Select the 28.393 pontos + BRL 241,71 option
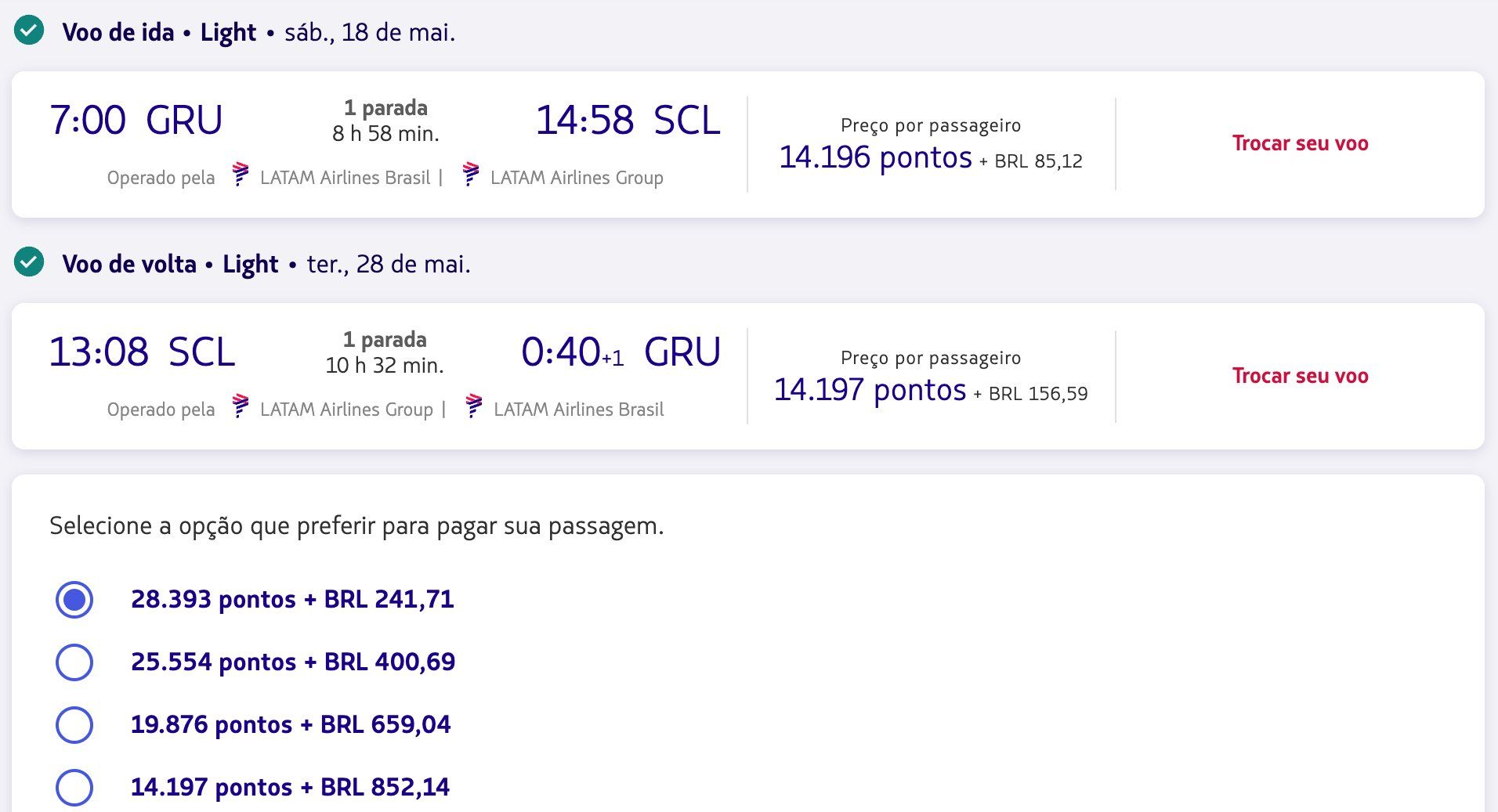Viewport: 1498px width, 812px height. [x=74, y=600]
